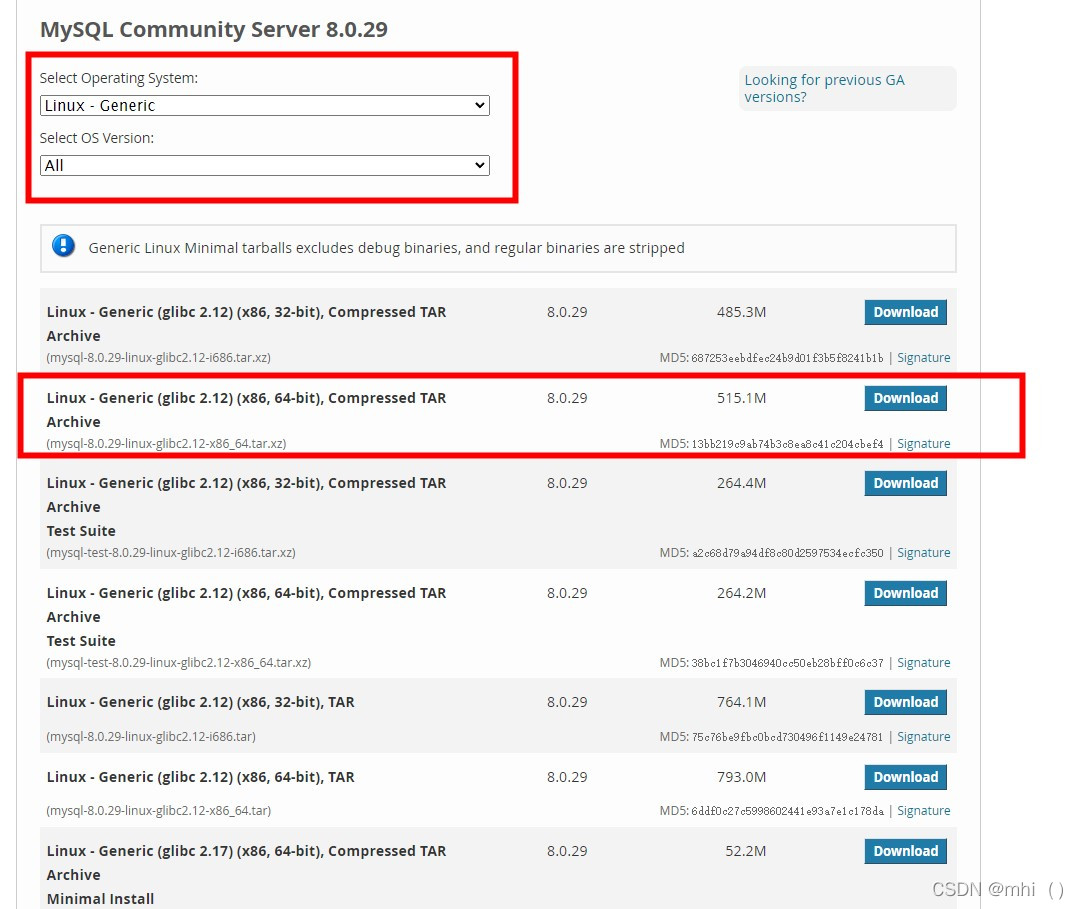The width and height of the screenshot is (1079, 909).
Task: Click the MD5 hash starting with a2c68d79a94
Action: [x=787, y=553]
